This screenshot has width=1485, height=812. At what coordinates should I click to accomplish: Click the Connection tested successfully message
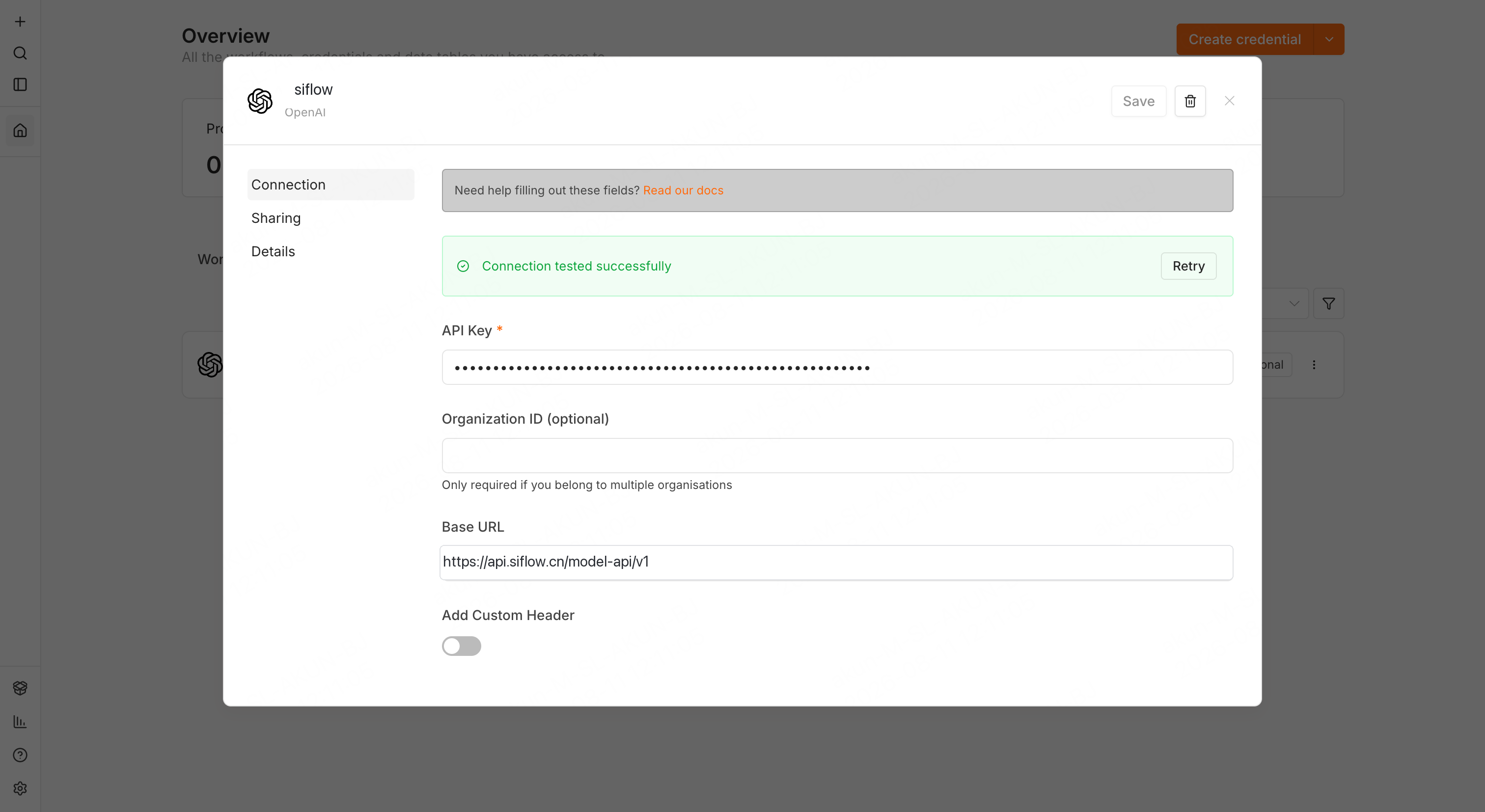[x=577, y=266]
